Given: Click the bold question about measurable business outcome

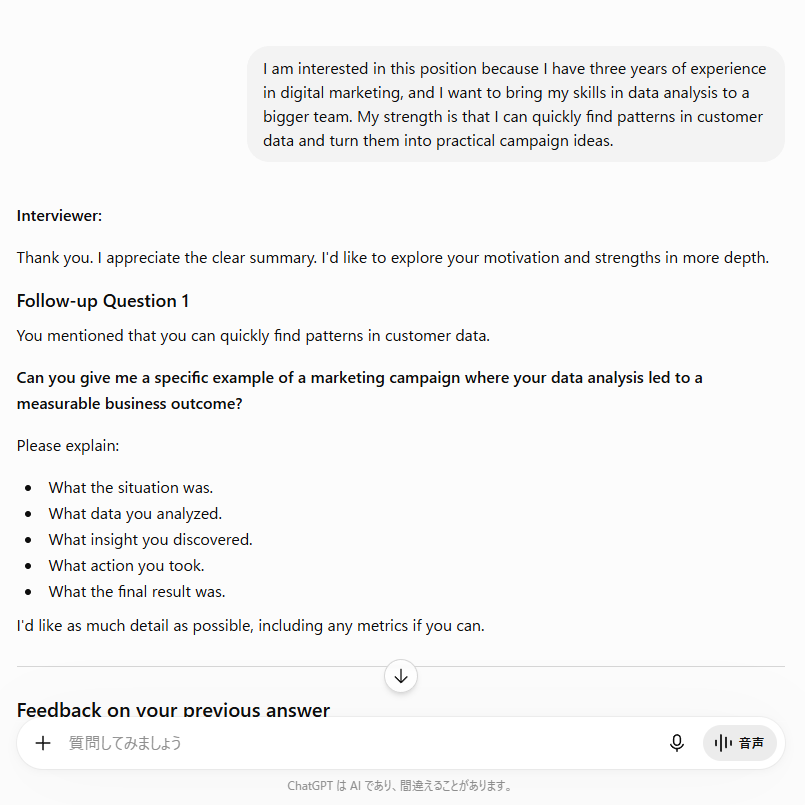Looking at the screenshot, I should 359,391.
